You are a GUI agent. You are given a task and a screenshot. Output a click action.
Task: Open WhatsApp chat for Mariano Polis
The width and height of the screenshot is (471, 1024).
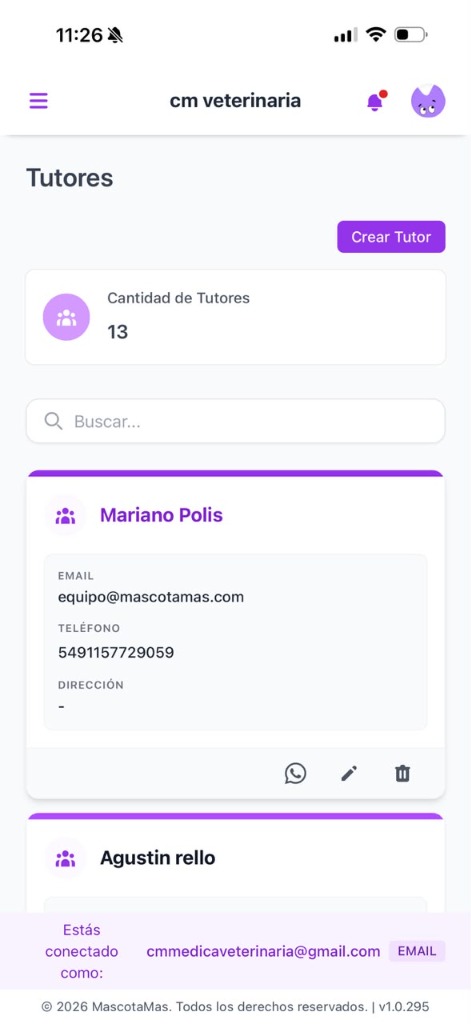point(295,773)
